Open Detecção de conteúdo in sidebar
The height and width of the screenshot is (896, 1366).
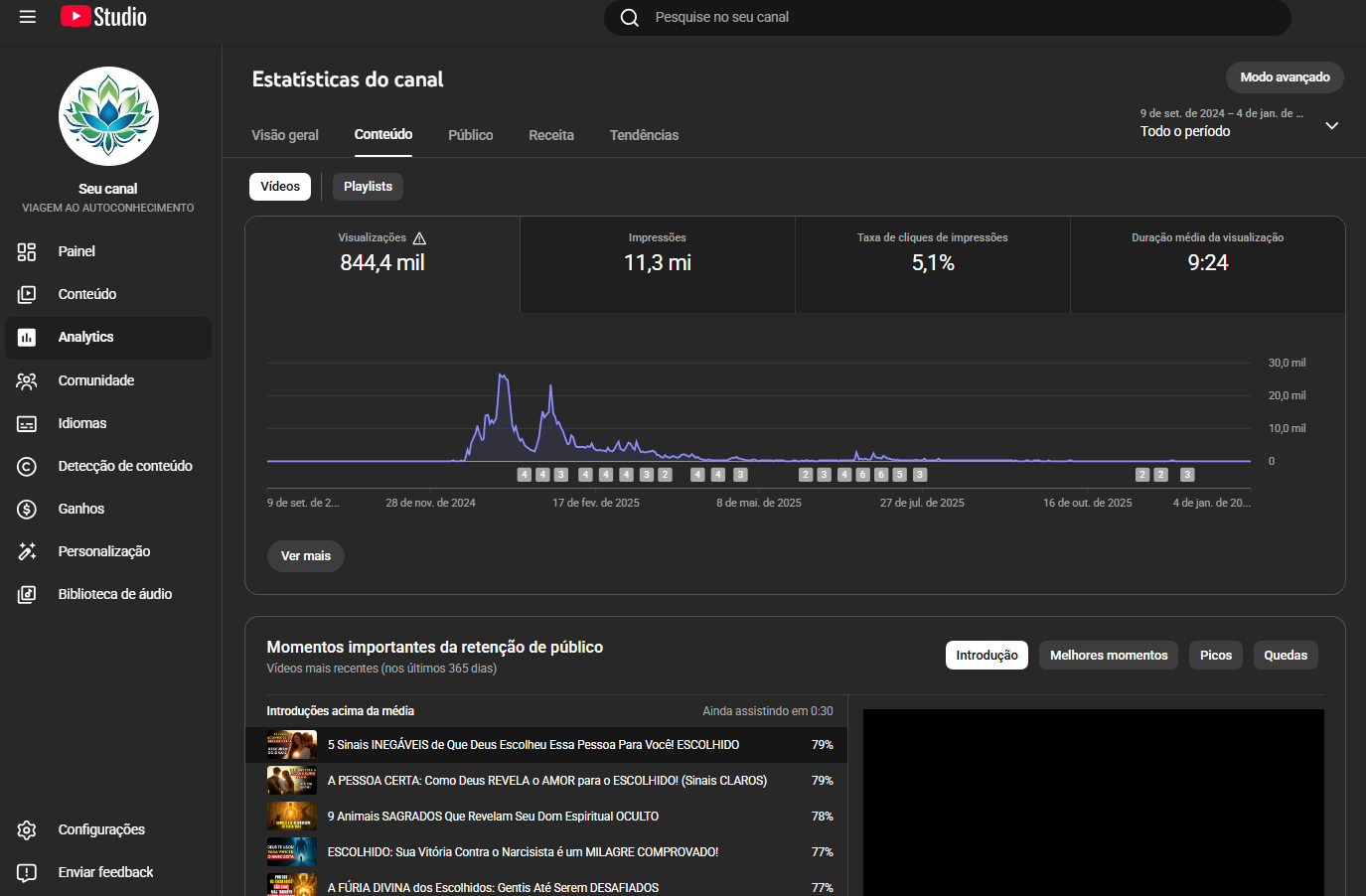coord(108,466)
